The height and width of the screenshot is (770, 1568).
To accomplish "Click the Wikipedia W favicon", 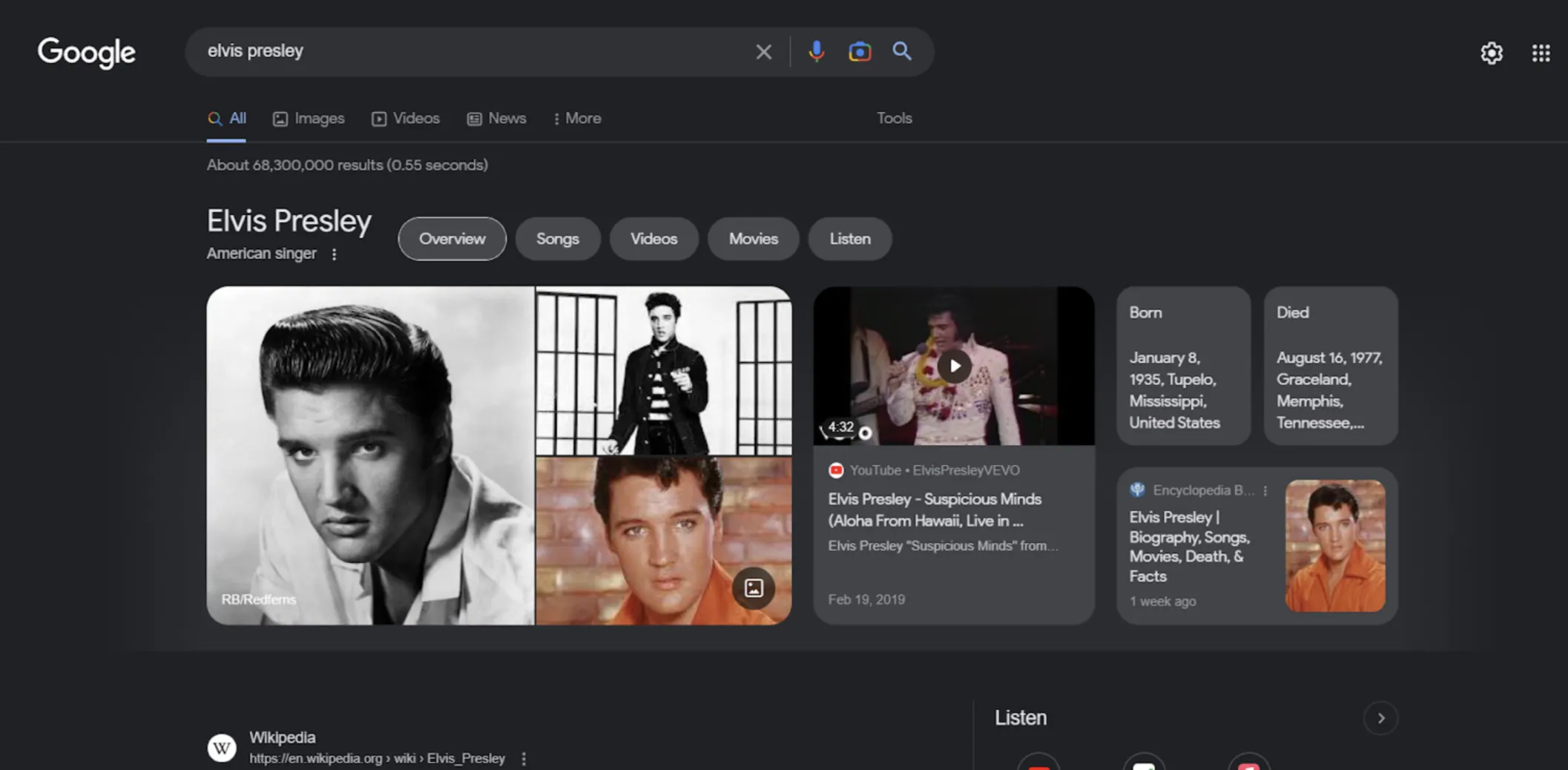I will pos(222,748).
